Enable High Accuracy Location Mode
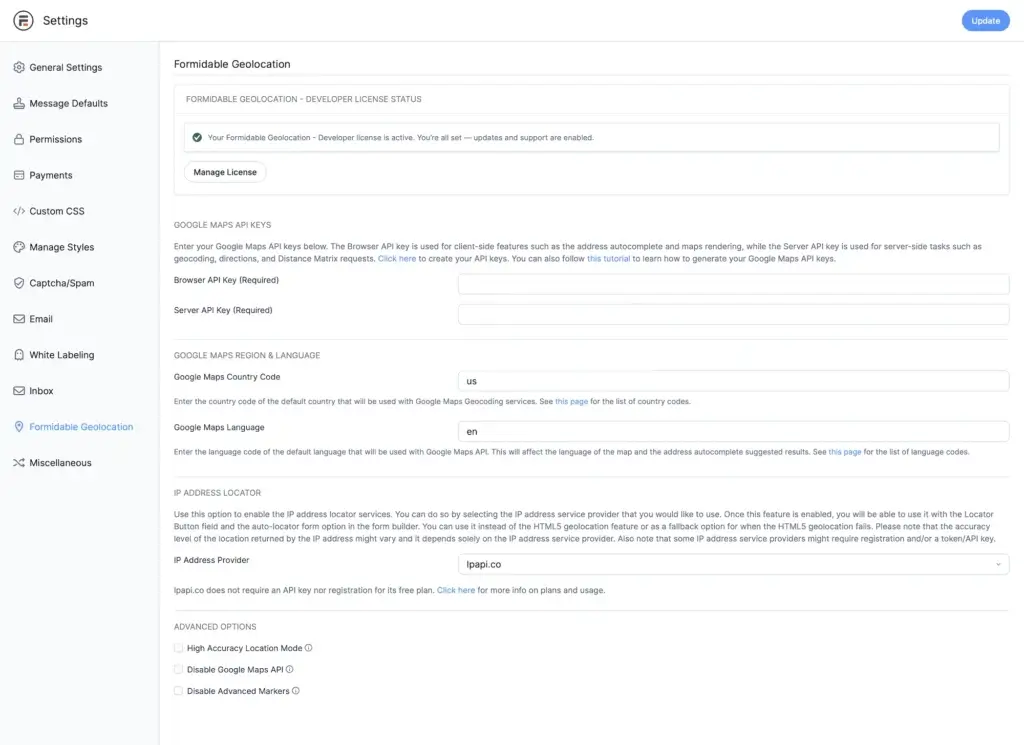This screenshot has width=1024, height=745. (x=178, y=648)
